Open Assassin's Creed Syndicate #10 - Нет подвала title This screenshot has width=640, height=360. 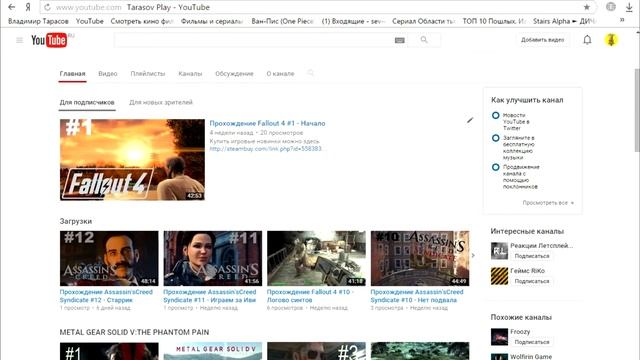click(x=417, y=296)
